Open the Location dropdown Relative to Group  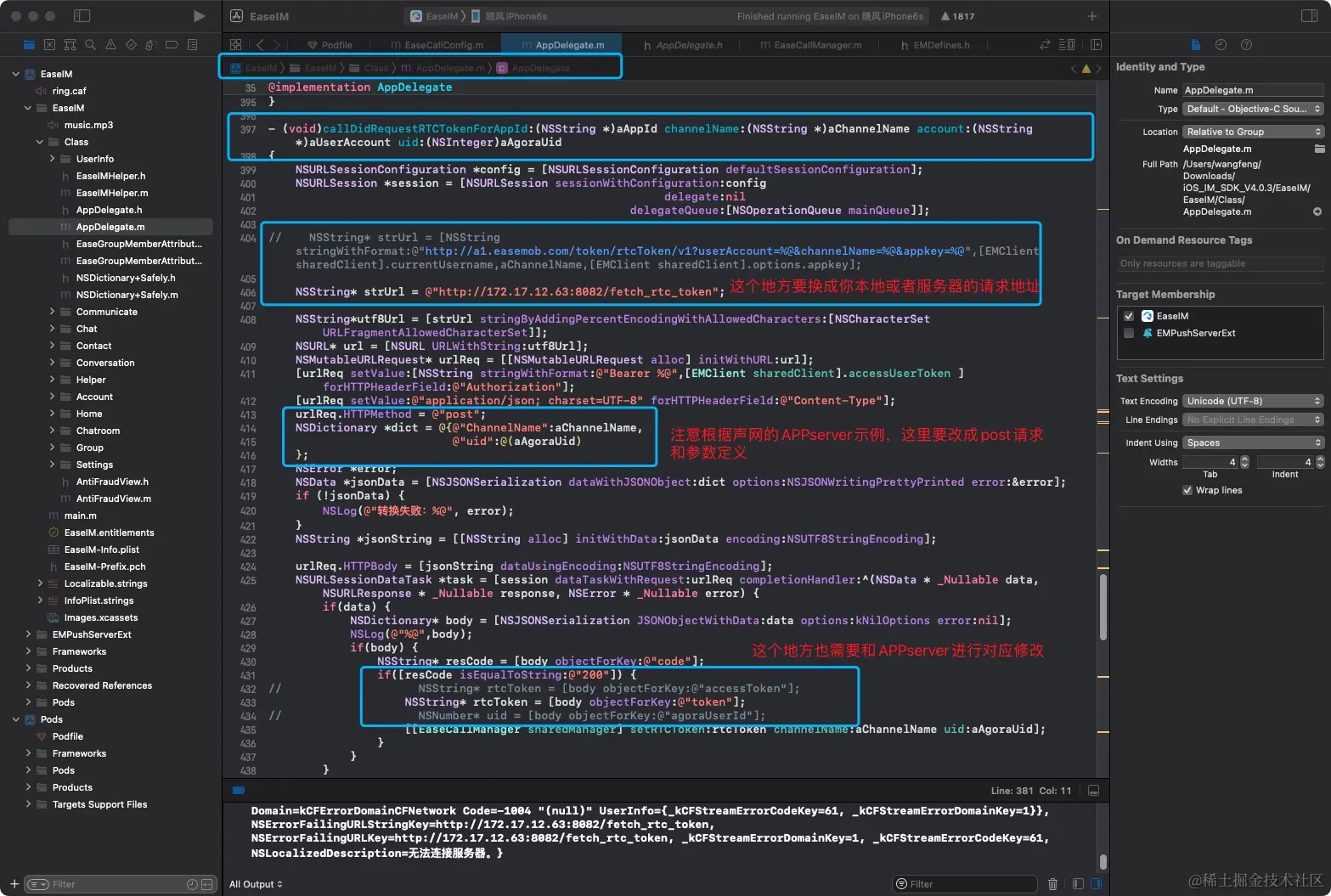(1253, 132)
